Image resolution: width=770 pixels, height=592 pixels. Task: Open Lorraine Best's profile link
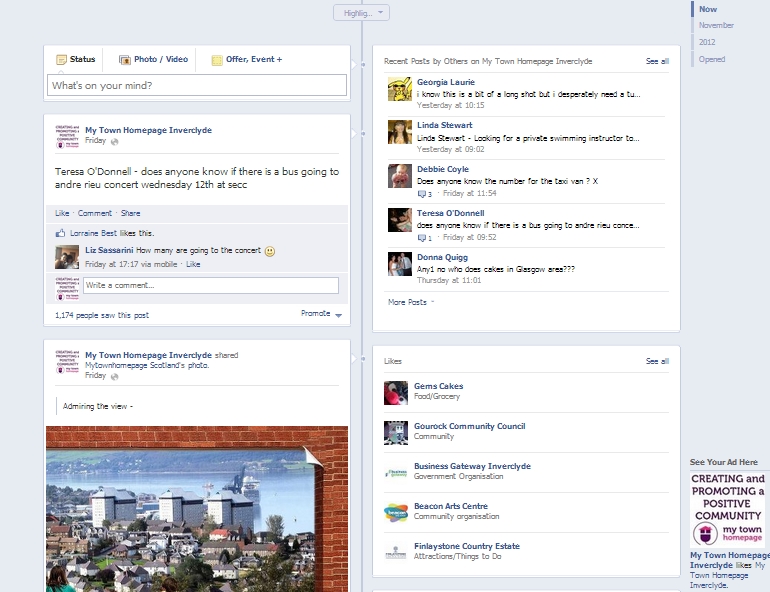[x=93, y=233]
